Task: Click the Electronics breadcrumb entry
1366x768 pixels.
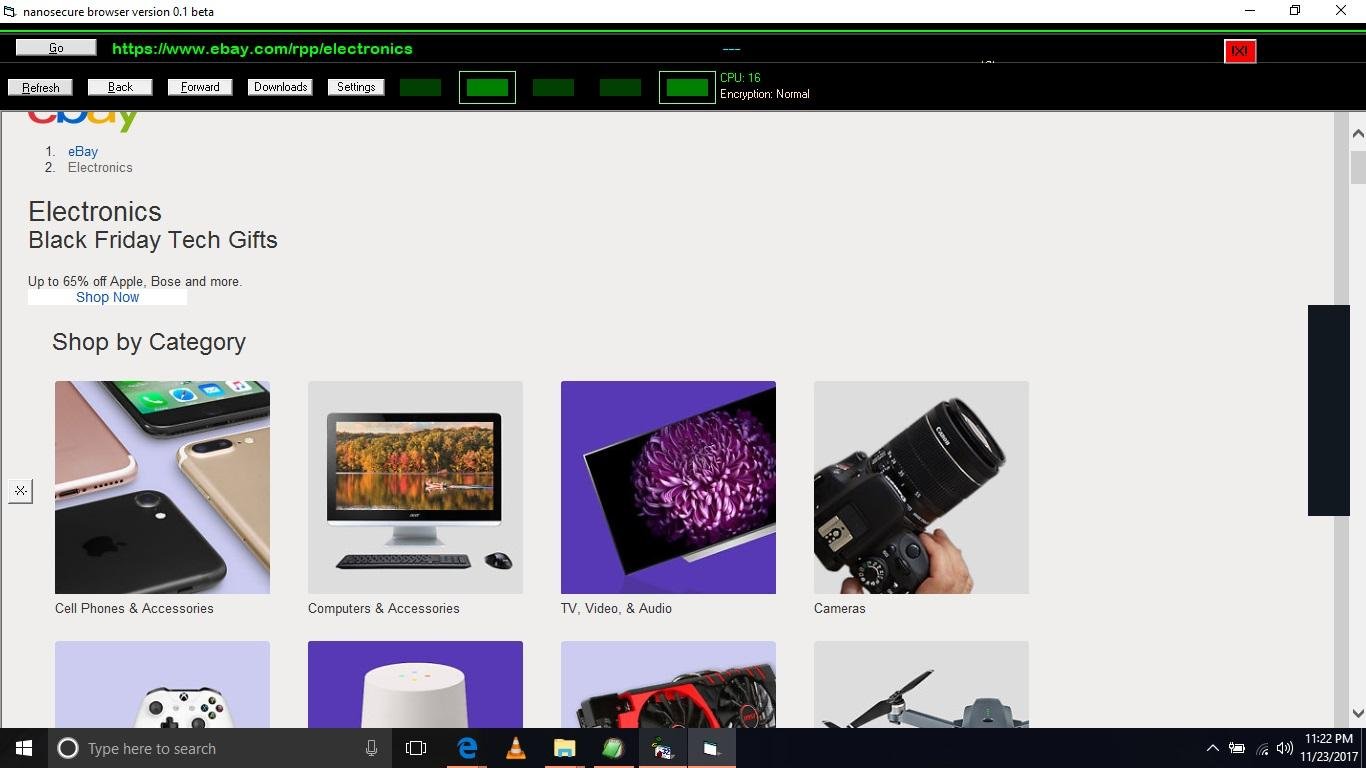Action: coord(100,167)
